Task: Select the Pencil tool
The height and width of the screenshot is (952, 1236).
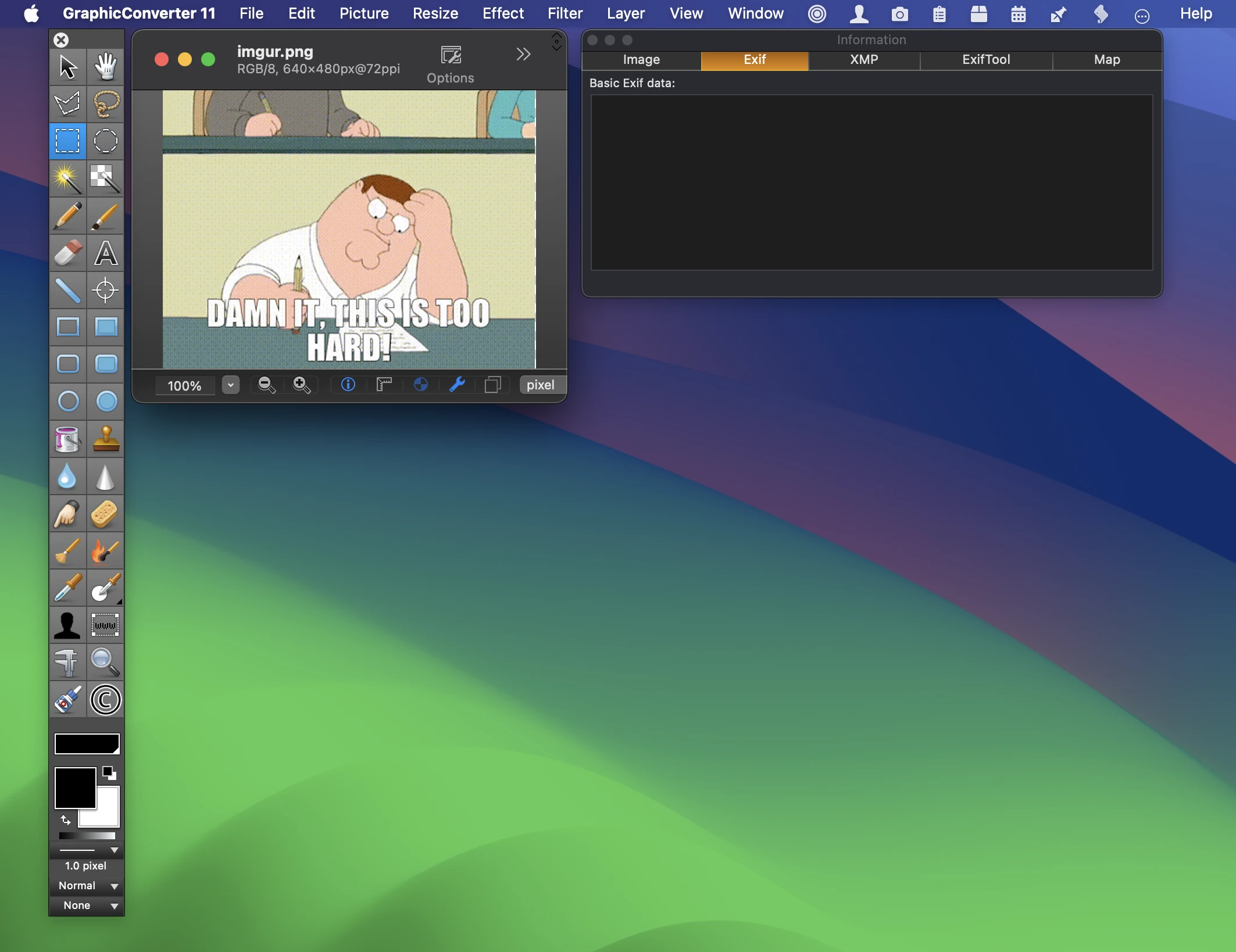Action: [x=68, y=216]
